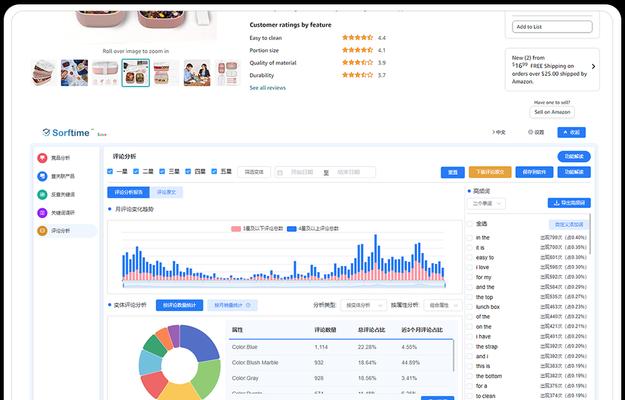
Task: Click the custom add keyword button
Action: [x=569, y=224]
